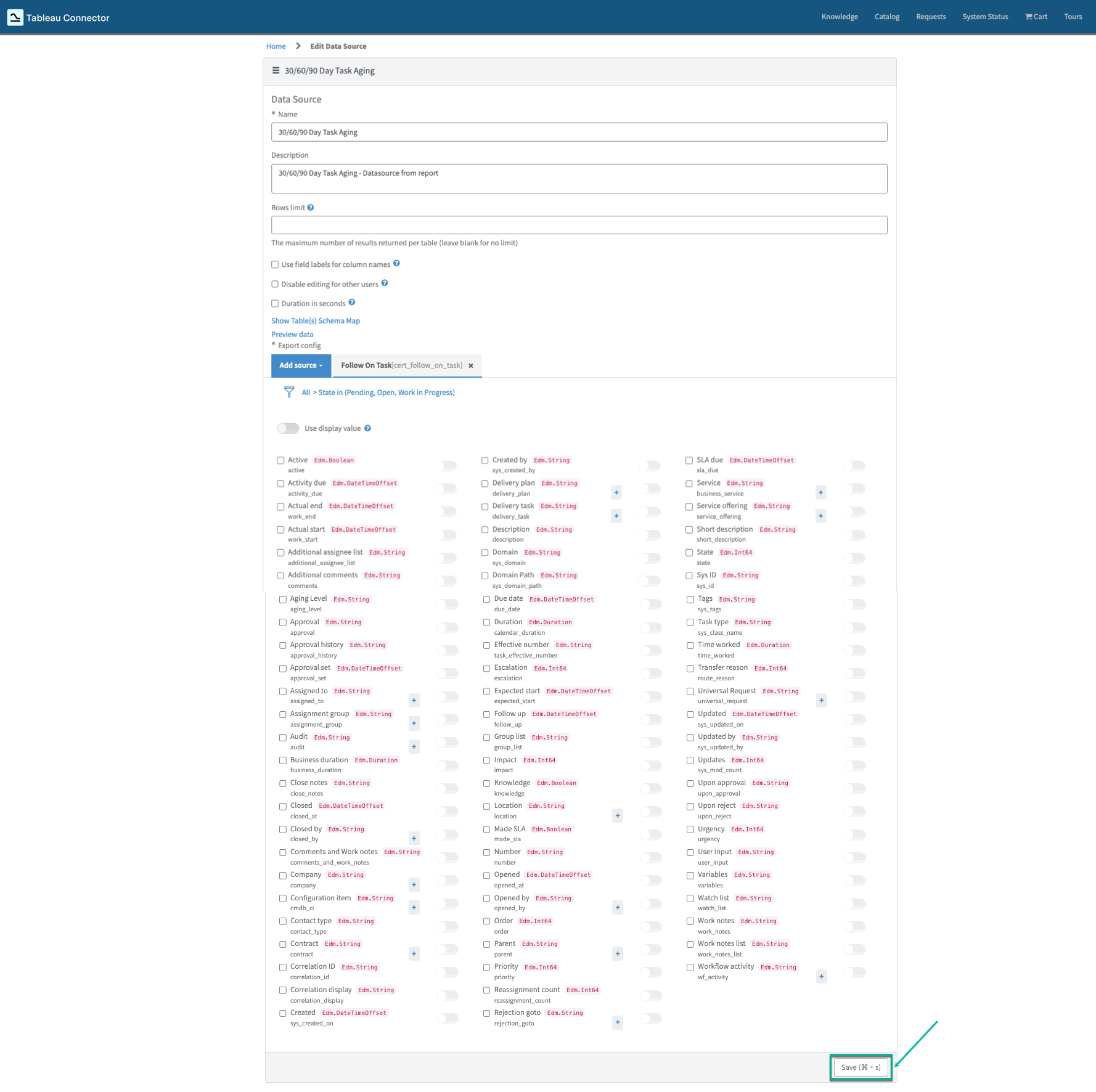Click inside the Rows limit input field
This screenshot has height=1092, width=1096.
[x=579, y=224]
